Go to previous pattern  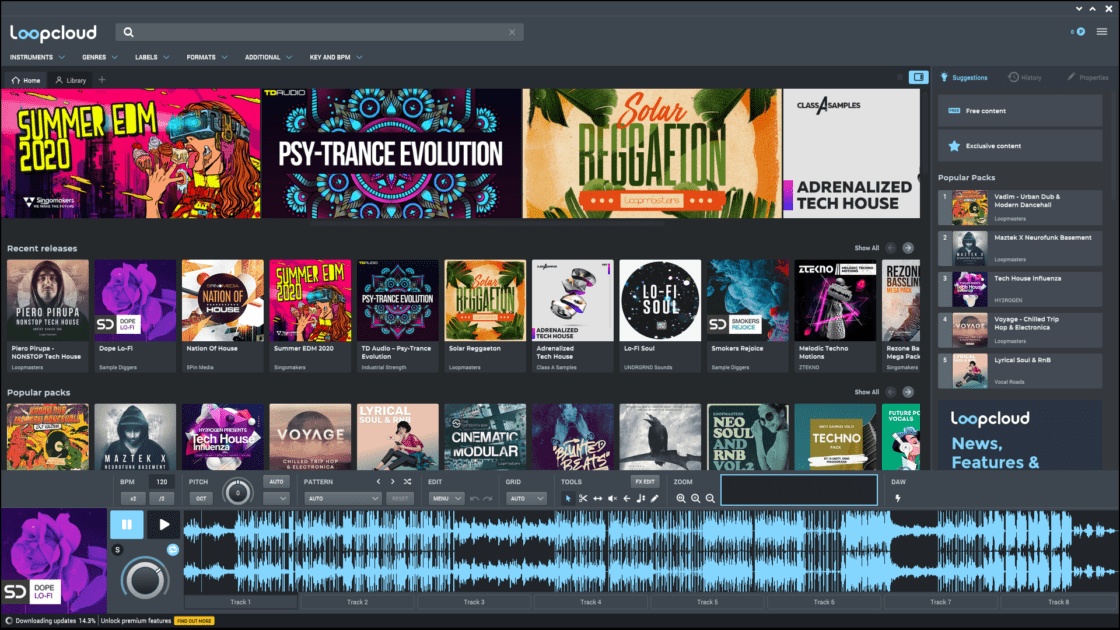tap(379, 481)
